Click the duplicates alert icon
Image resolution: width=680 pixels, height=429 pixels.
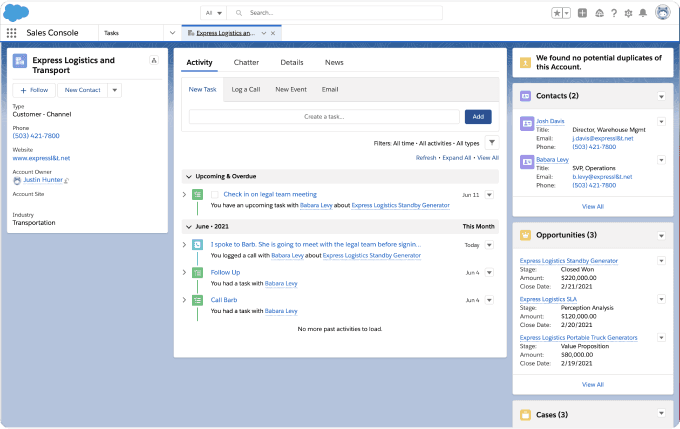tap(525, 63)
